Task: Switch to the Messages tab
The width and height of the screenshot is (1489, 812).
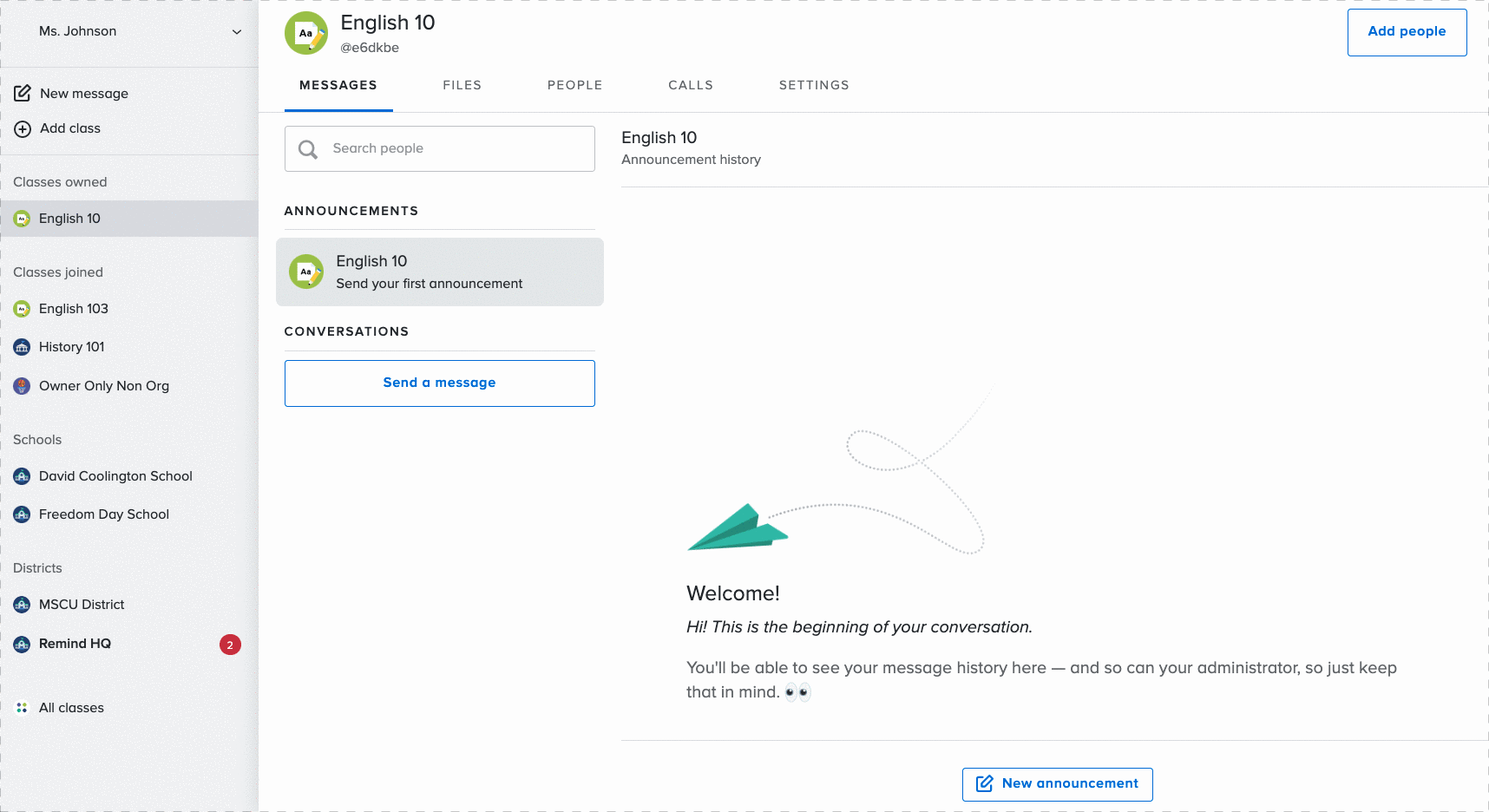Action: [x=338, y=85]
